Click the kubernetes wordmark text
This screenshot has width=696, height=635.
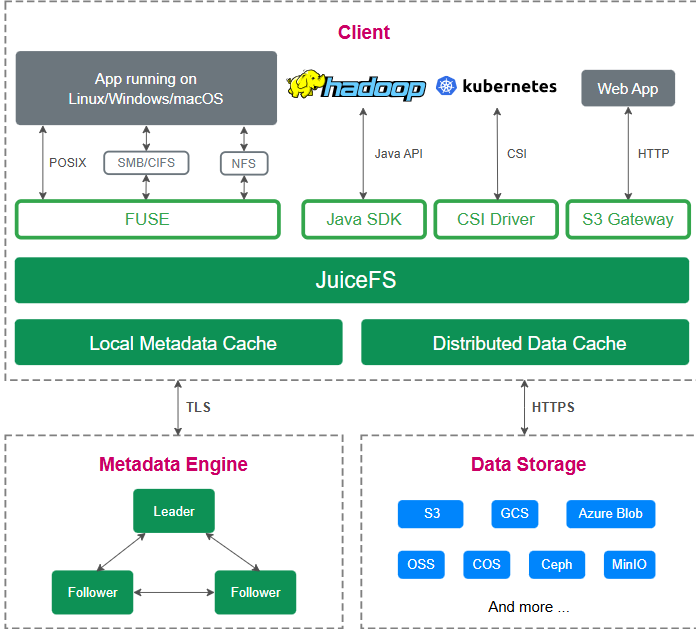510,86
